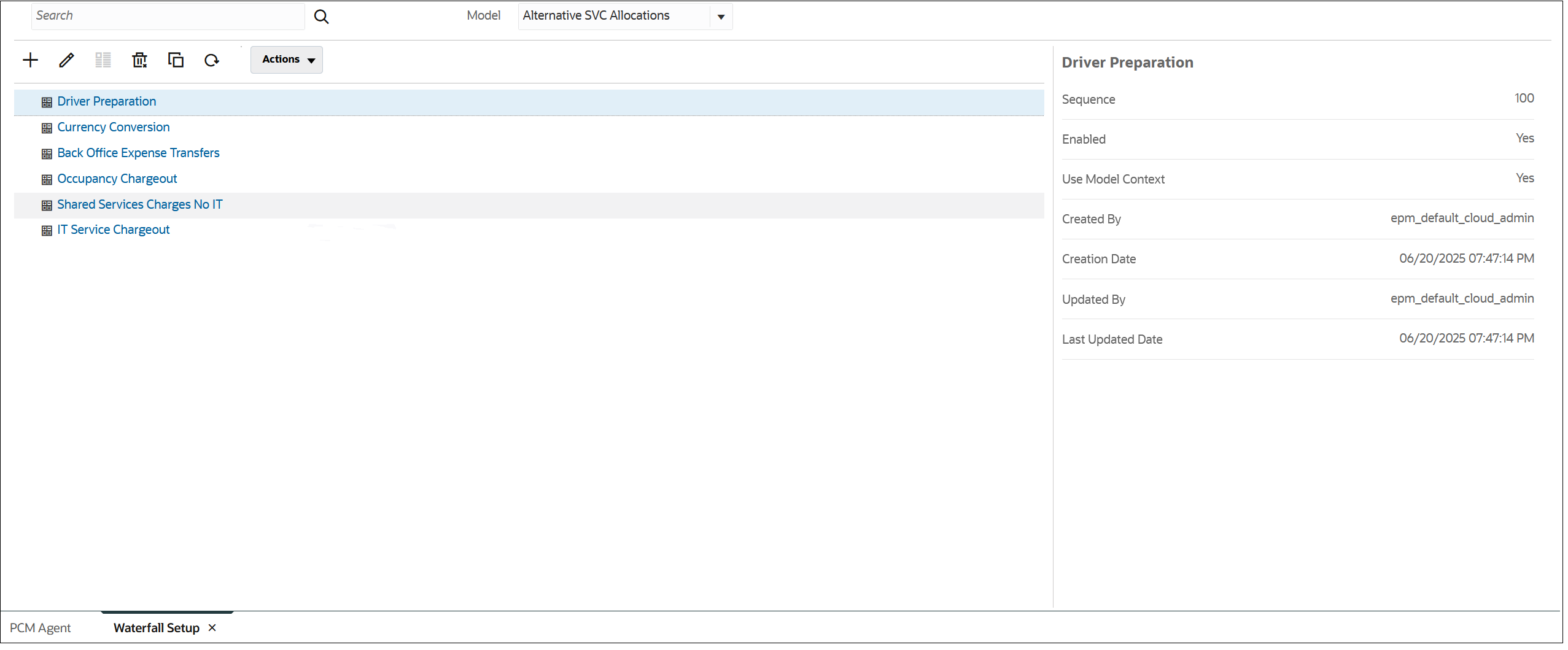
Task: Click the grid icon beside Shared Services Charges No IT
Action: (x=47, y=206)
